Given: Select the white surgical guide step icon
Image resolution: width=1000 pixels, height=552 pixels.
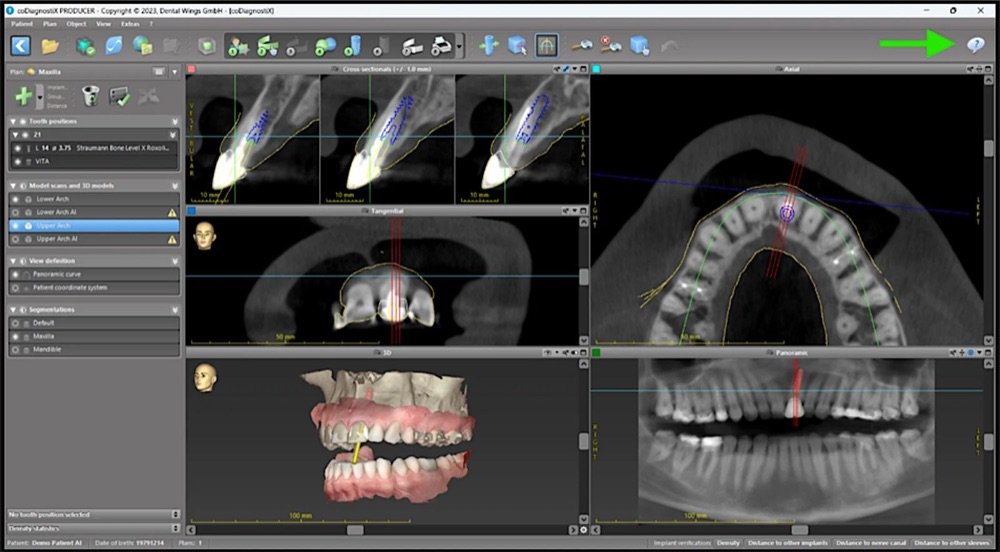Looking at the screenshot, I should click(x=412, y=46).
